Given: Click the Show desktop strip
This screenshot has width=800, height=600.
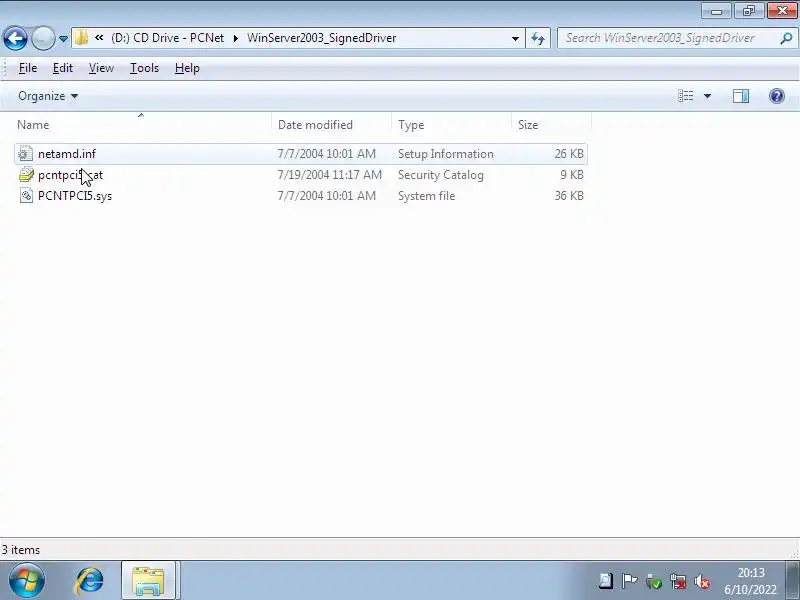Looking at the screenshot, I should tap(792, 581).
